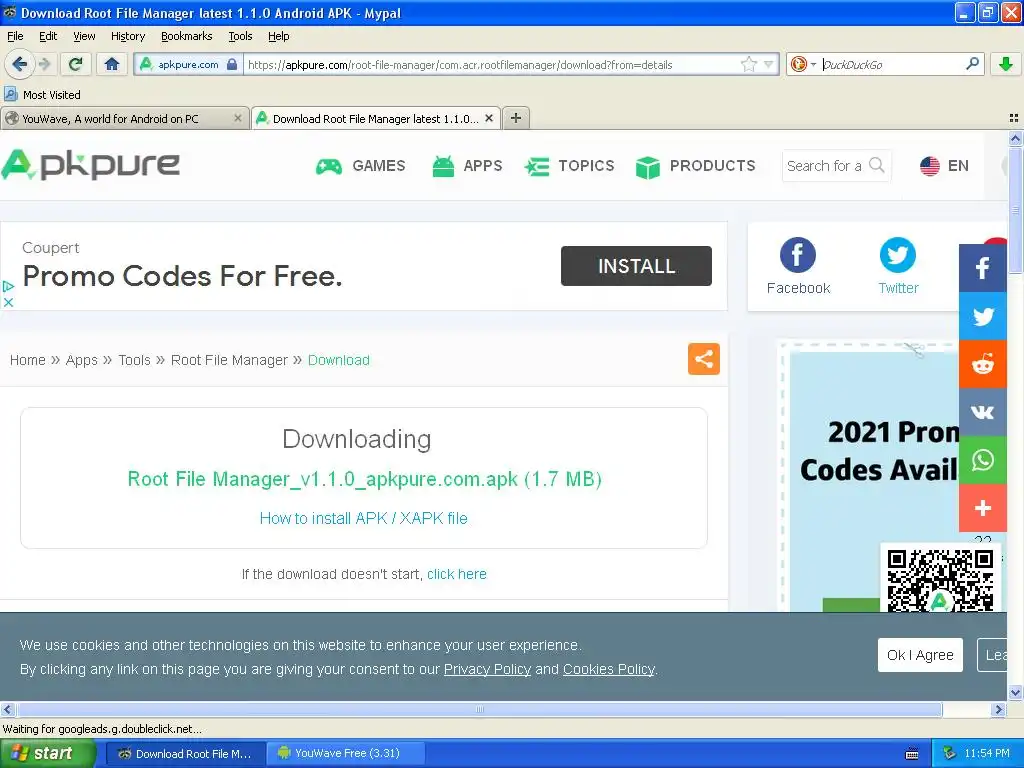Click the APKPure search input field
1024x768 pixels.
pyautogui.click(x=825, y=166)
